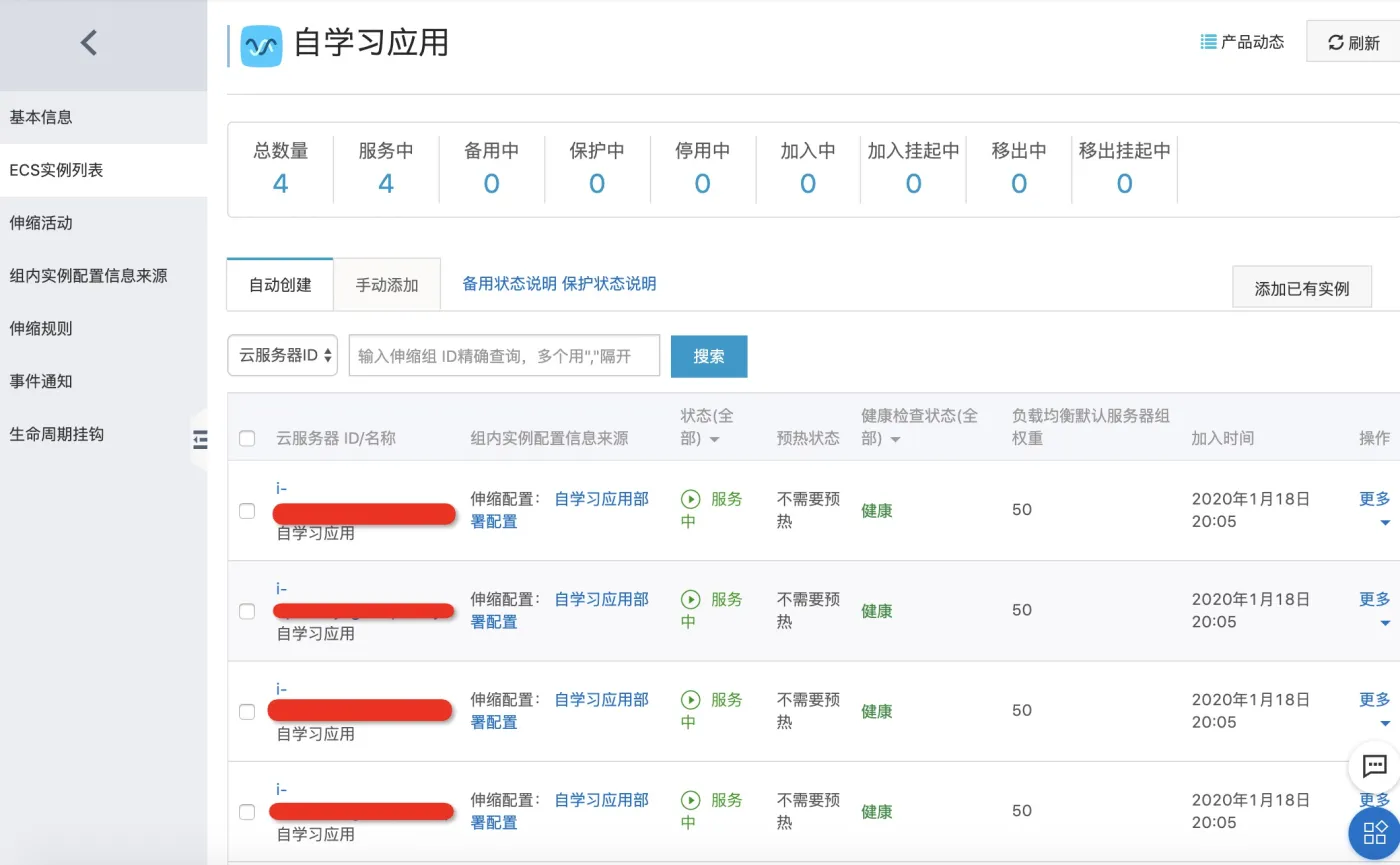Open 伸缩规则 in the sidebar
Viewport: 1400px width, 865px height.
(41, 329)
